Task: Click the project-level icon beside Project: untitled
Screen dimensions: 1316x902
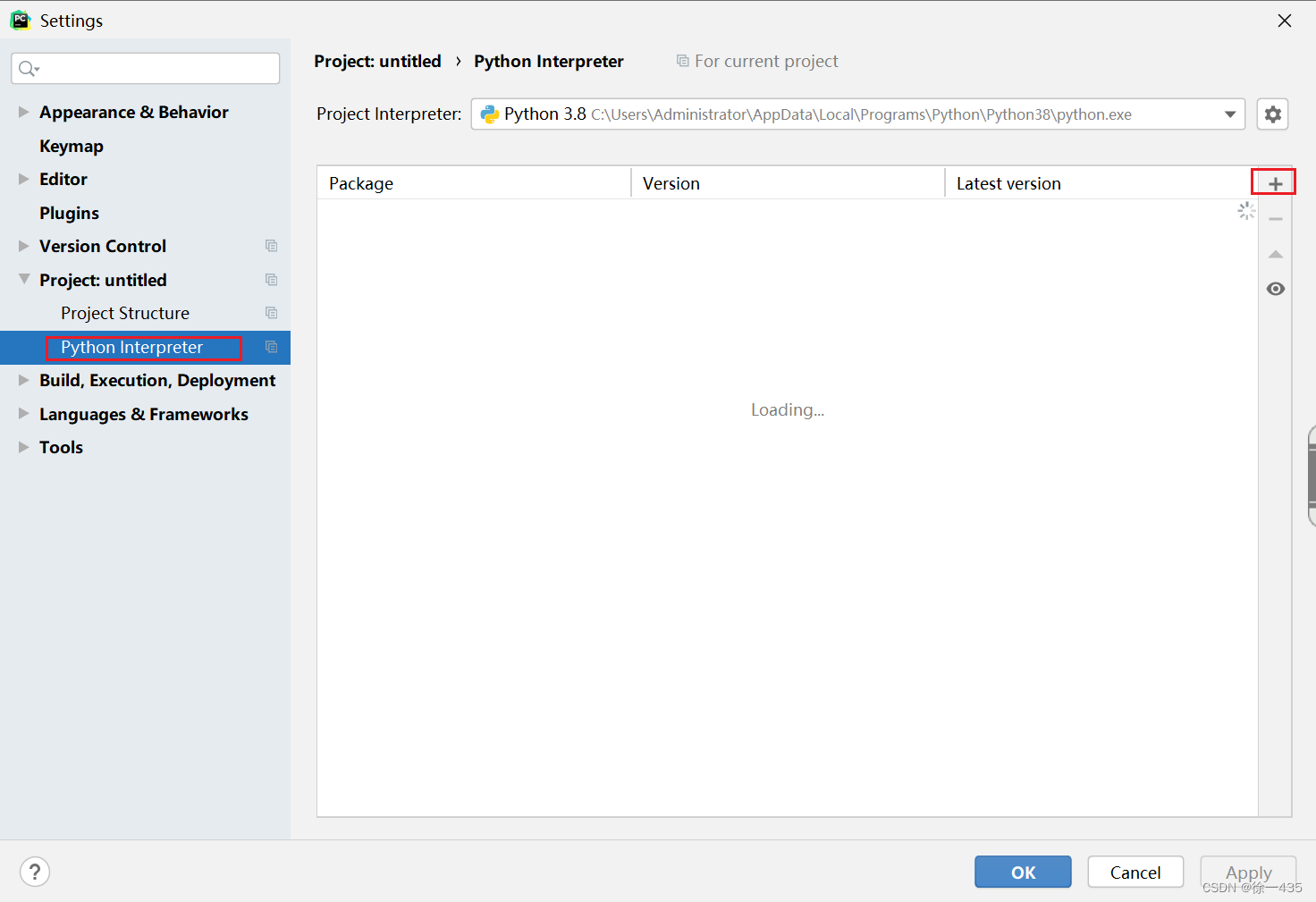Action: 271,280
